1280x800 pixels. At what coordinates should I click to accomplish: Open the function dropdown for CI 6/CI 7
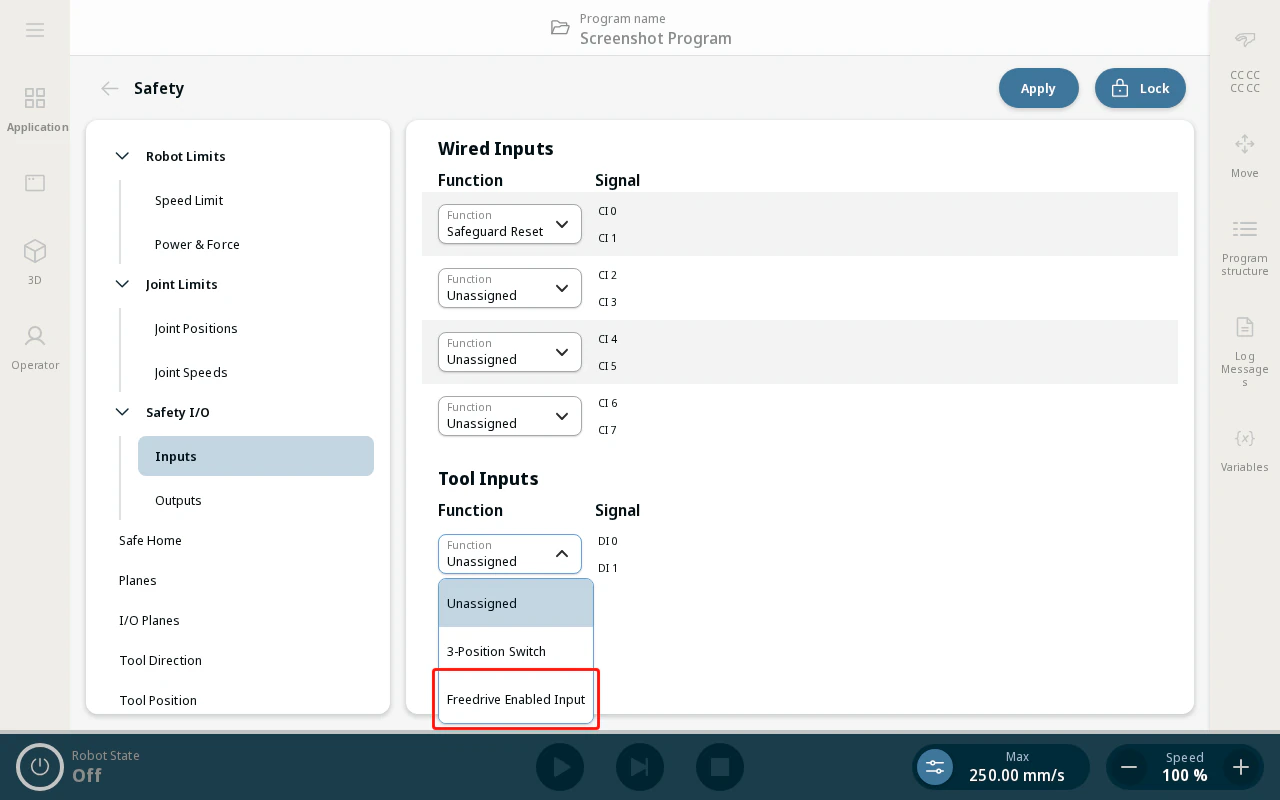pyautogui.click(x=510, y=416)
